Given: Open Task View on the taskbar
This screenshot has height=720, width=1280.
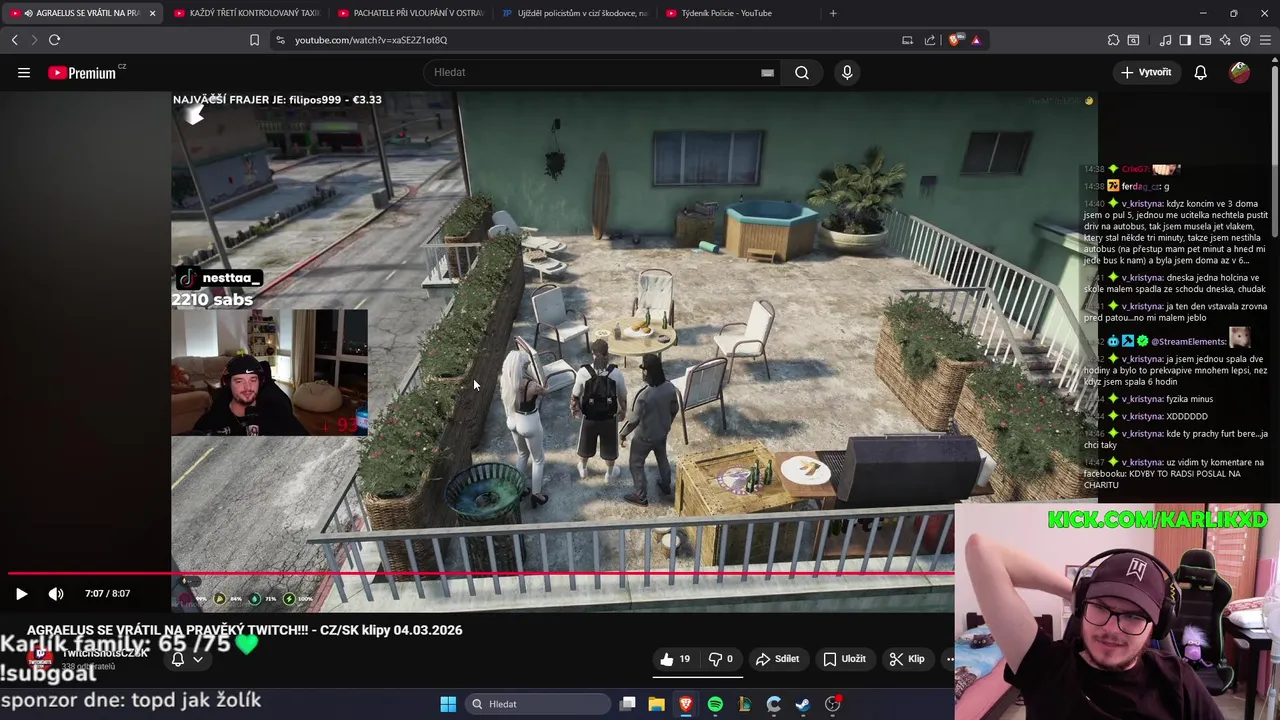Looking at the screenshot, I should (x=628, y=704).
